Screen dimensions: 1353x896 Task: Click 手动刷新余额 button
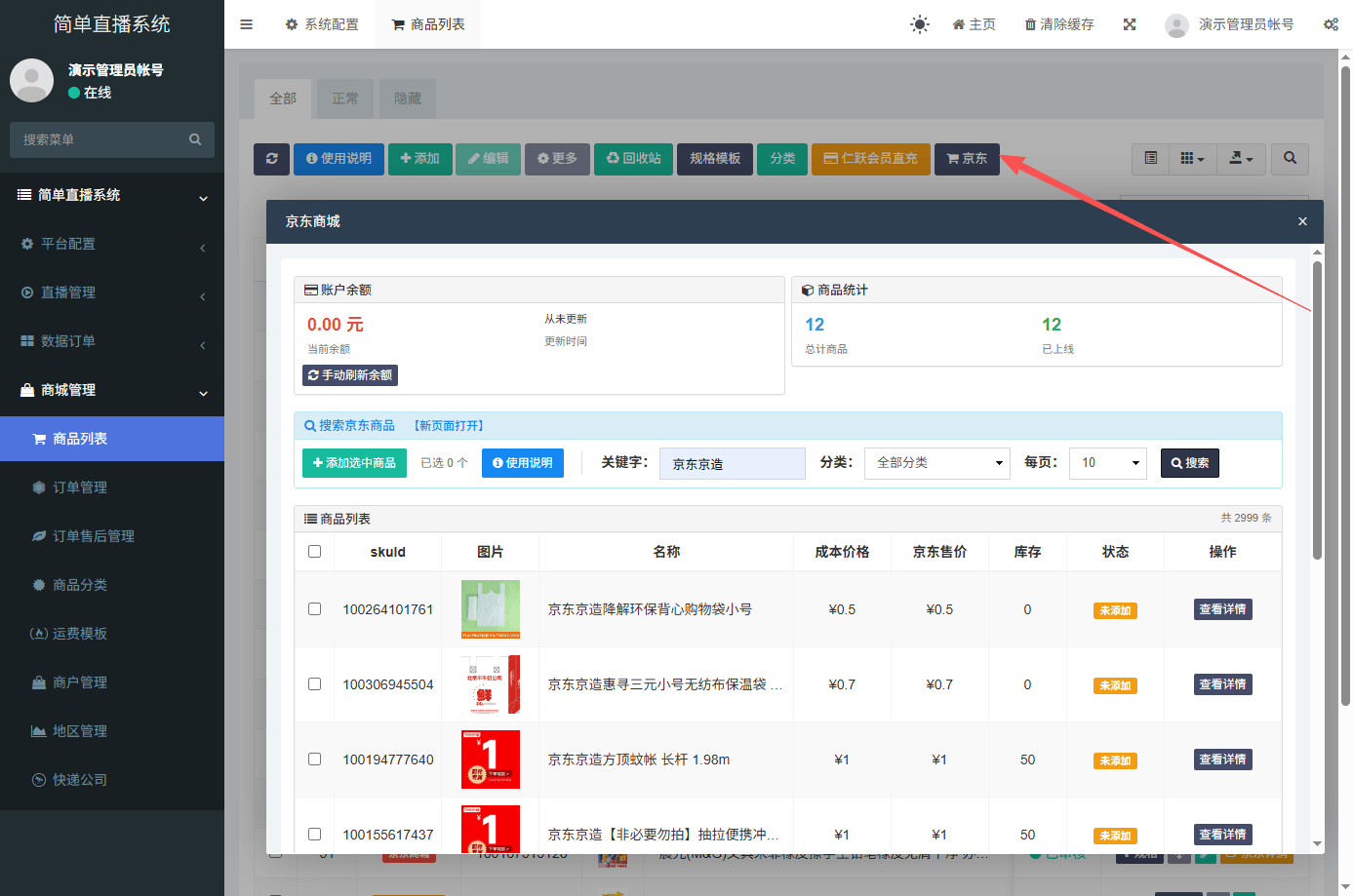(350, 375)
